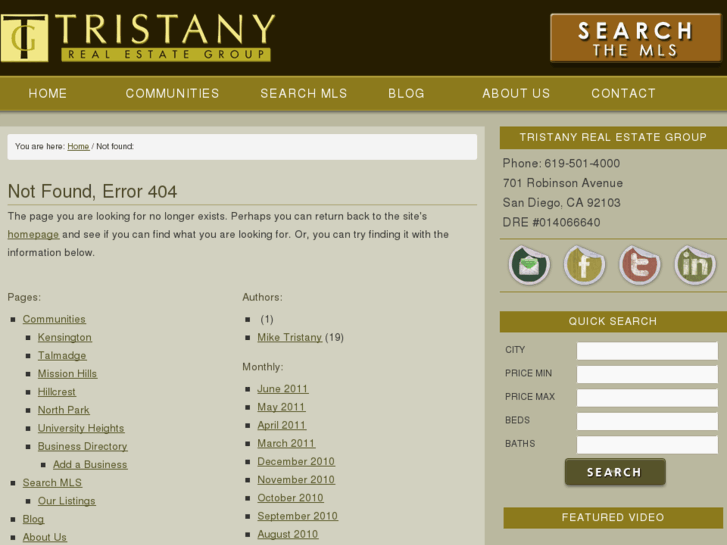
Task: Open About Us navigation item
Action: pyautogui.click(x=516, y=93)
